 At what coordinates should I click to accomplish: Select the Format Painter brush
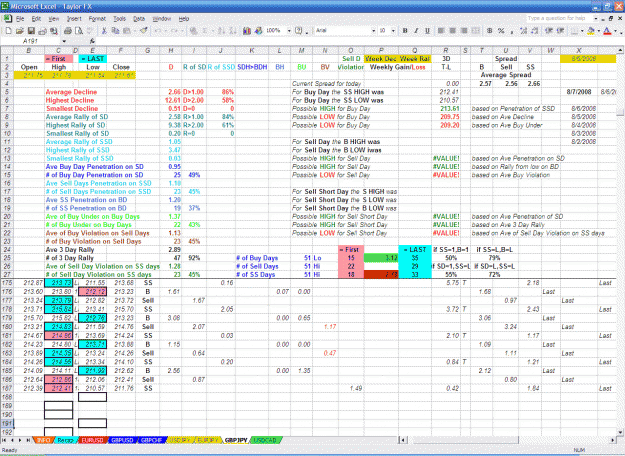click(143, 31)
